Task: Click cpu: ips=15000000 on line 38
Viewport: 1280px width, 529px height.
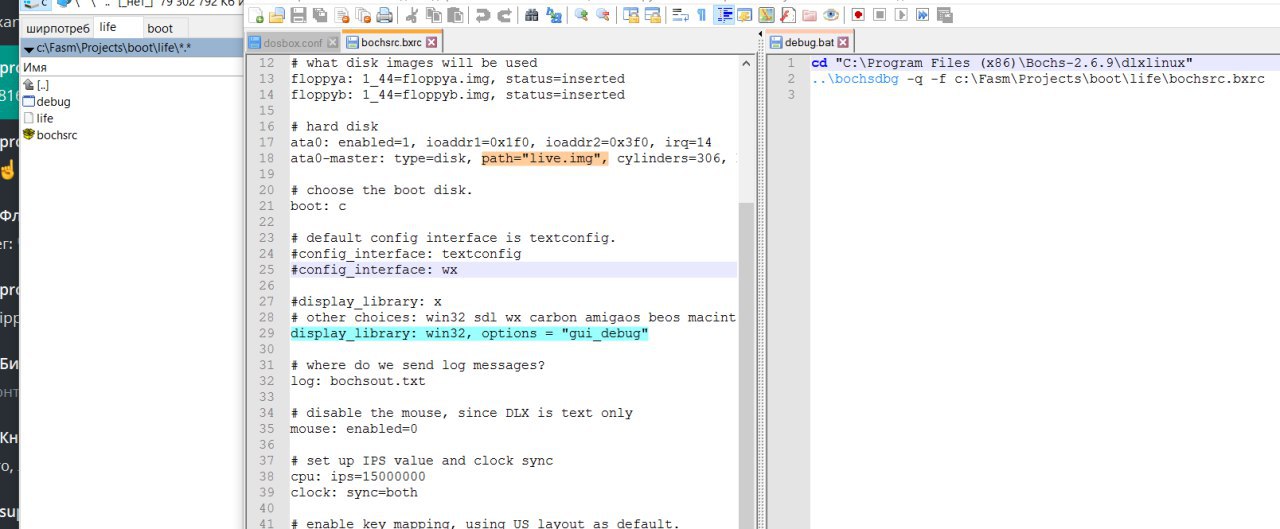Action: click(358, 477)
